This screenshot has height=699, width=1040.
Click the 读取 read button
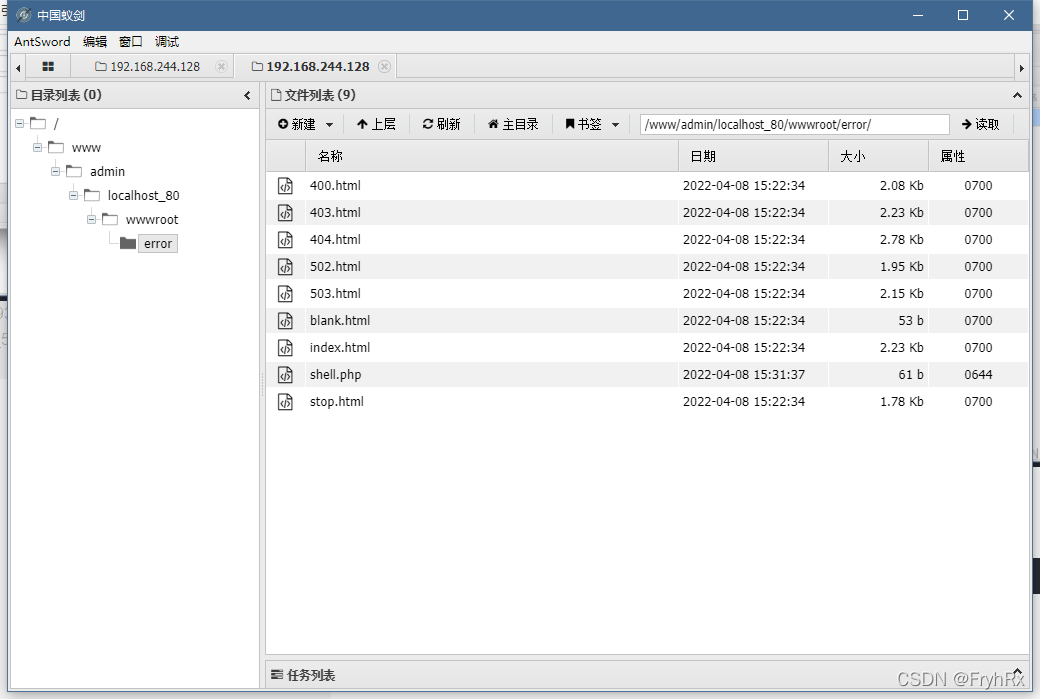pos(980,124)
